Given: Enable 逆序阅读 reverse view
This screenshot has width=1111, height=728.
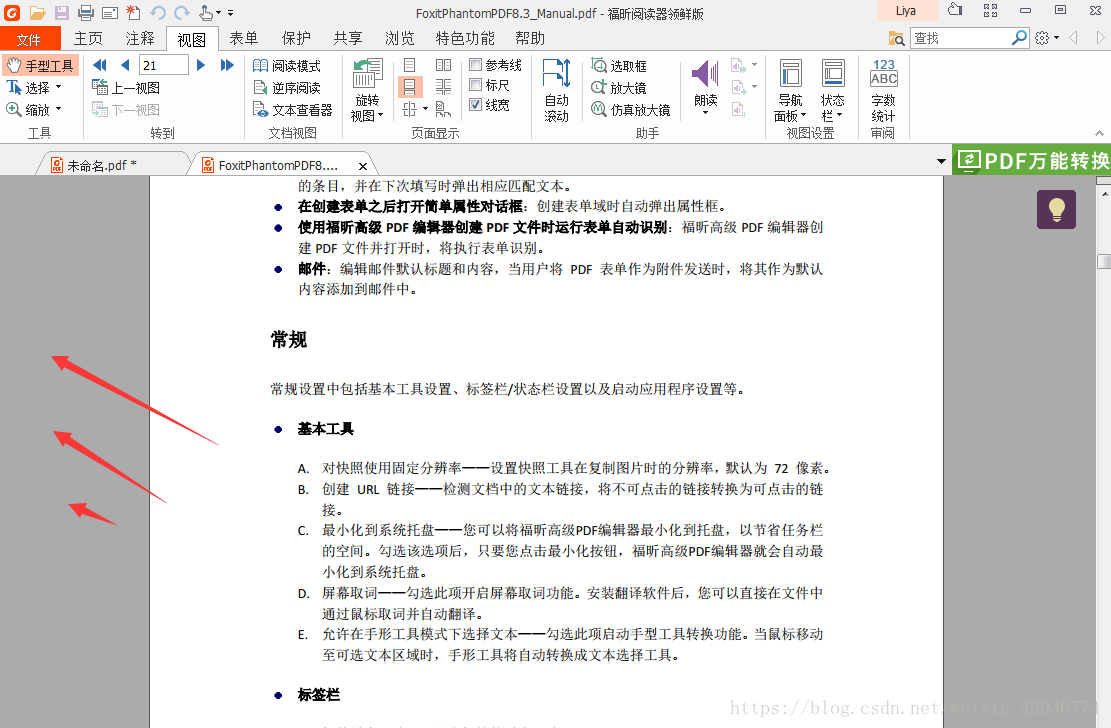Looking at the screenshot, I should coord(287,88).
